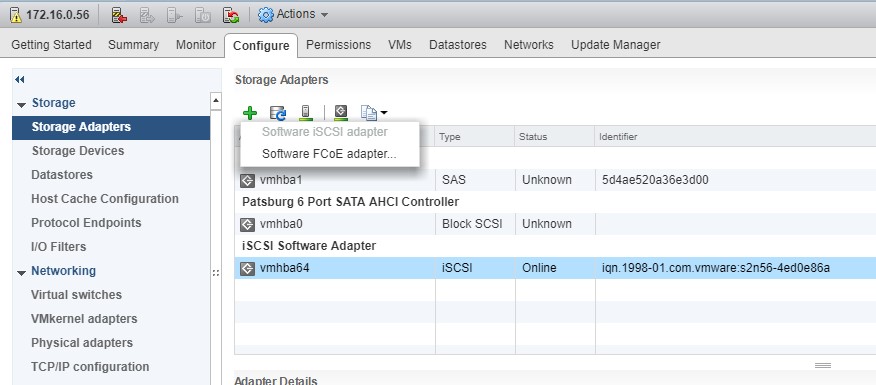
Task: Open the Update Manager tab
Action: (x=616, y=45)
